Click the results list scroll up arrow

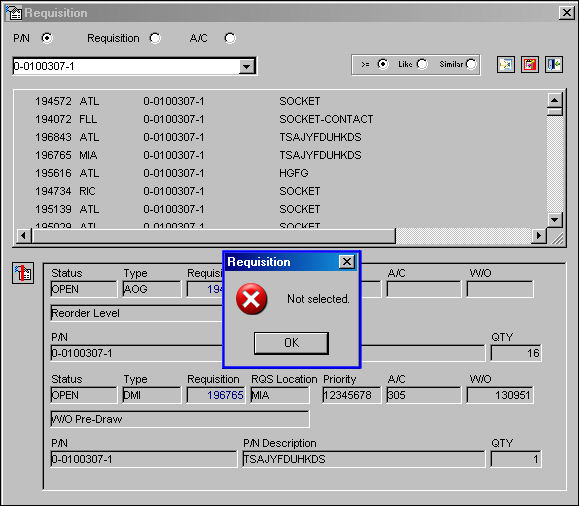pyautogui.click(x=554, y=100)
